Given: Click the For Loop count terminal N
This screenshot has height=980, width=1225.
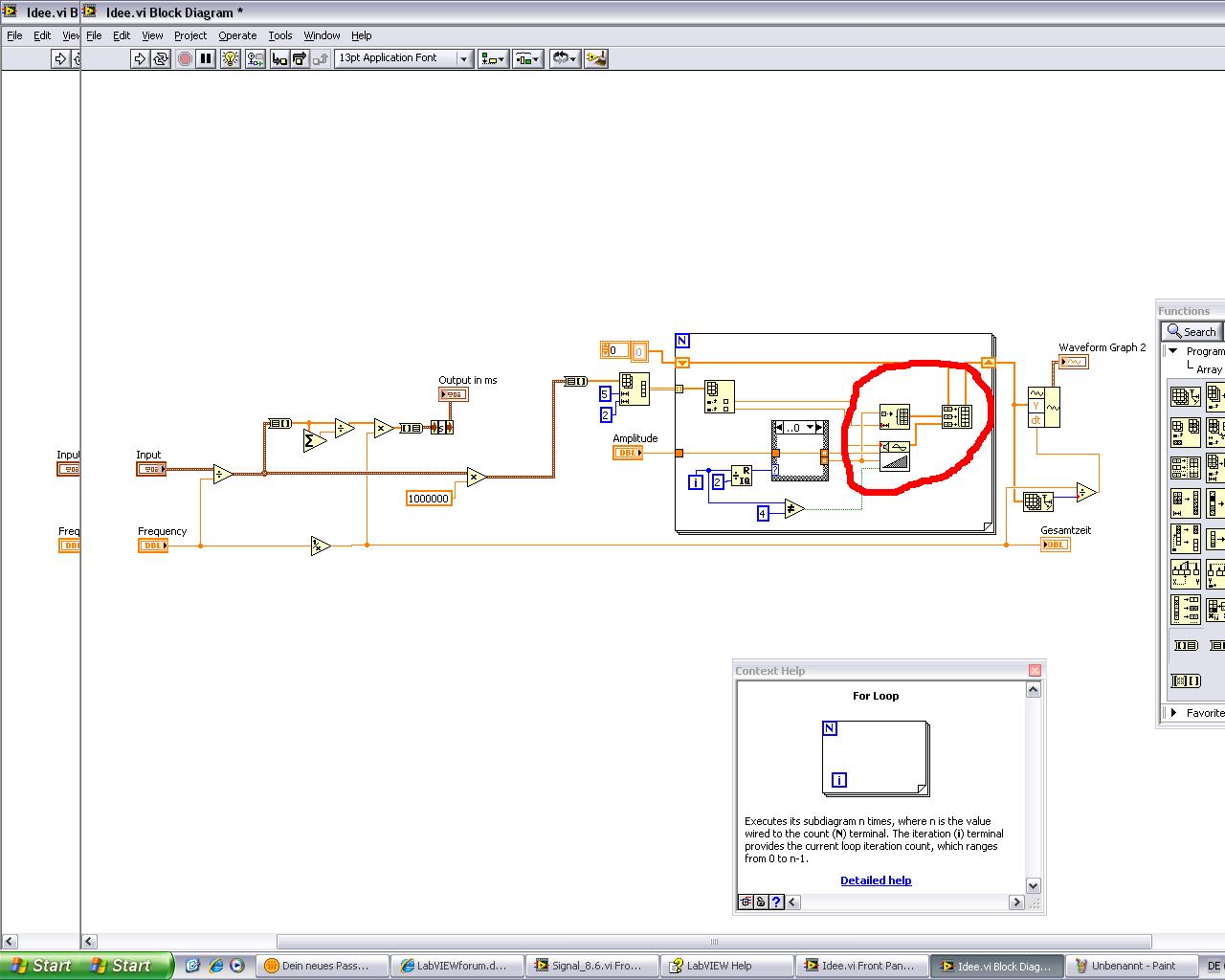Looking at the screenshot, I should click(x=682, y=341).
